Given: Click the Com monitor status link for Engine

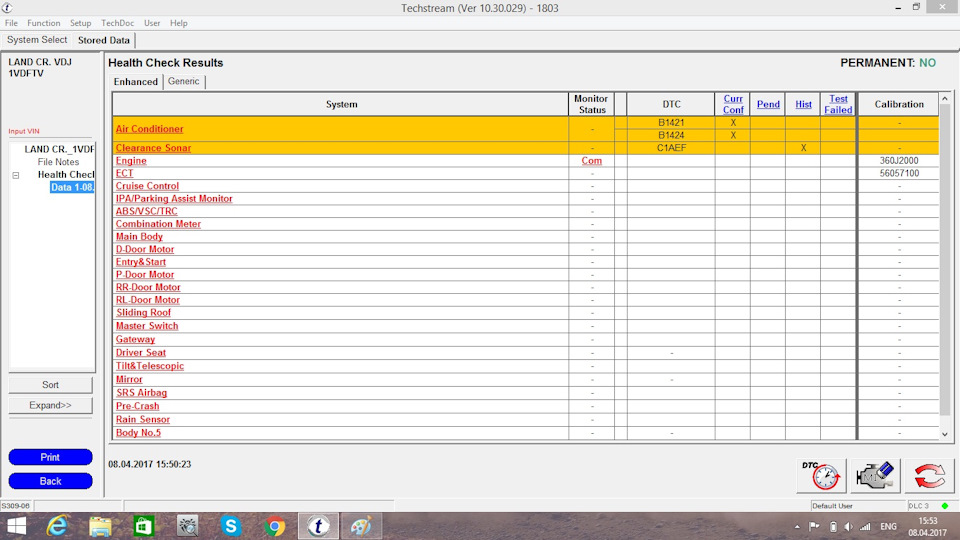Looking at the screenshot, I should [591, 160].
